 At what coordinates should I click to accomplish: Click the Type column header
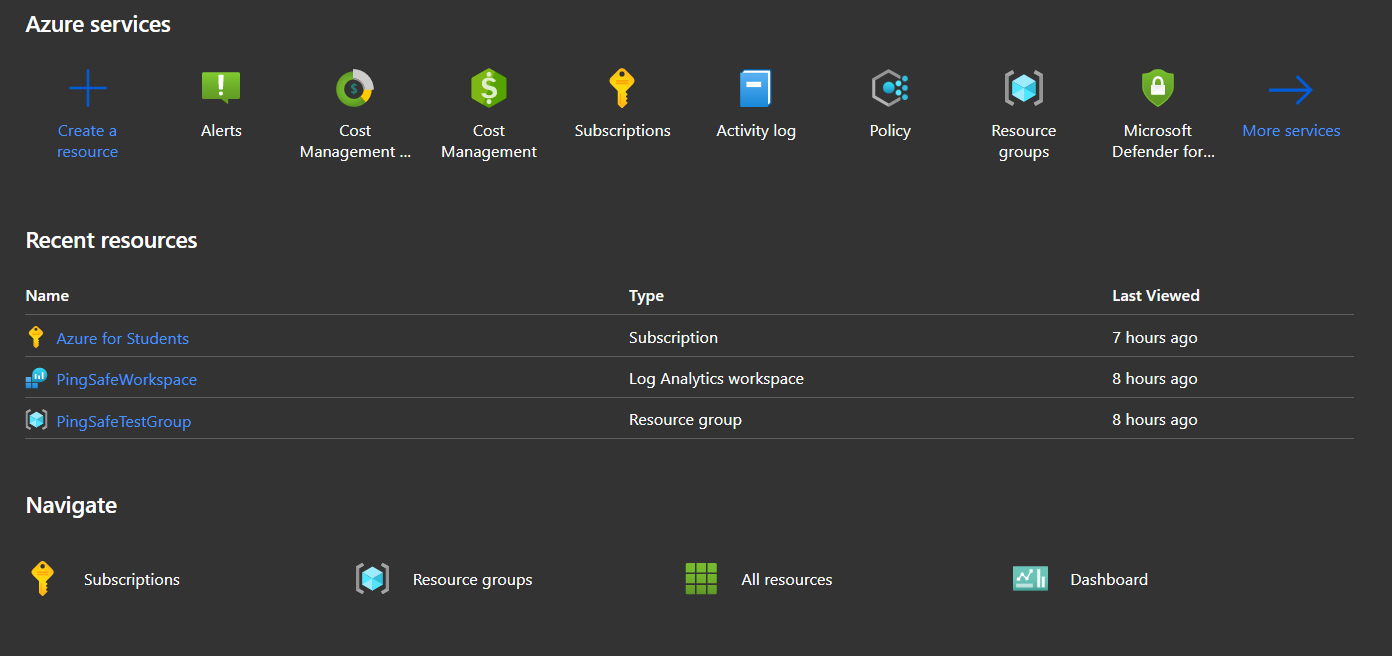646,296
